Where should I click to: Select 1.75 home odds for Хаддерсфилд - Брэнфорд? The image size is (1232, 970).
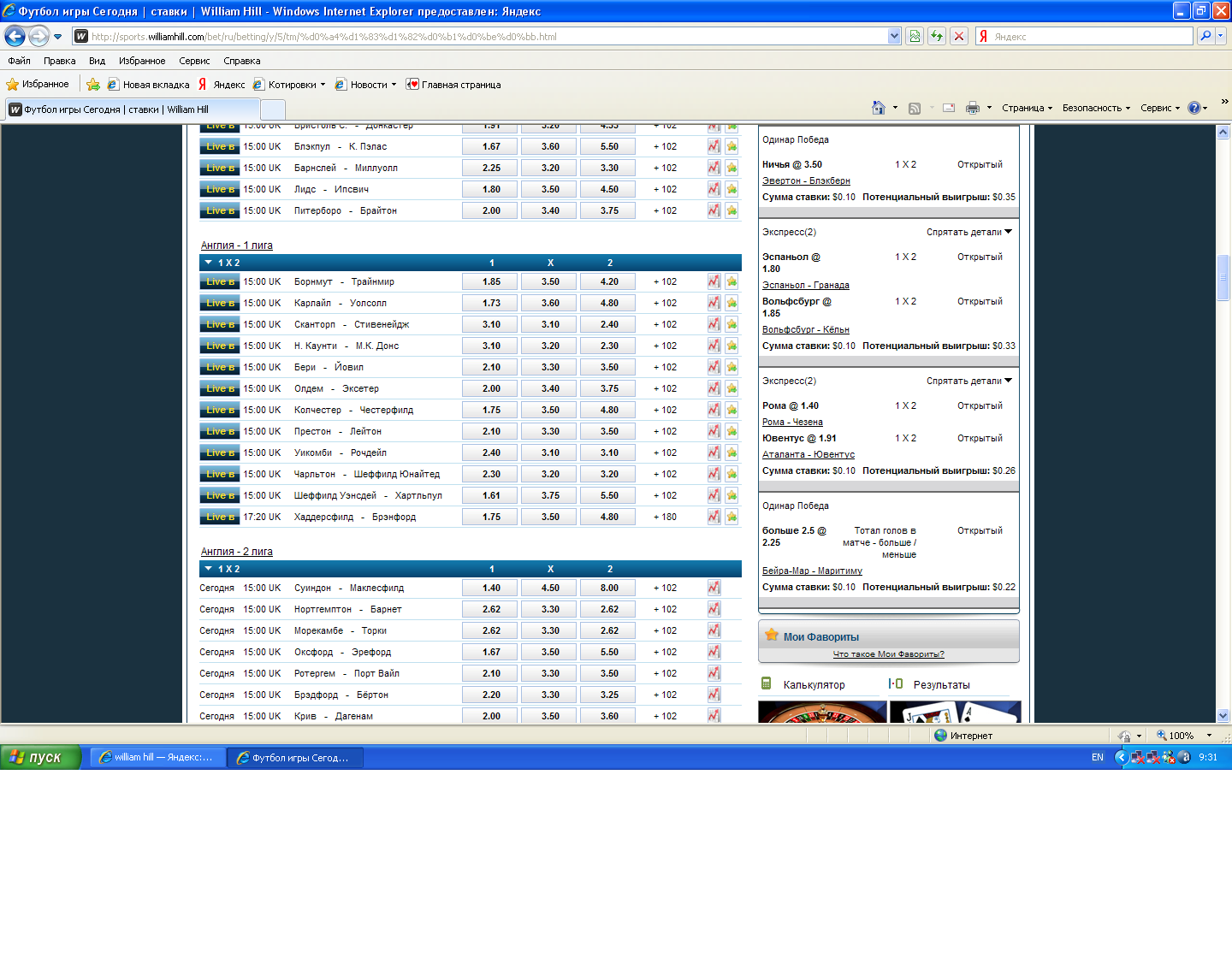(x=491, y=517)
